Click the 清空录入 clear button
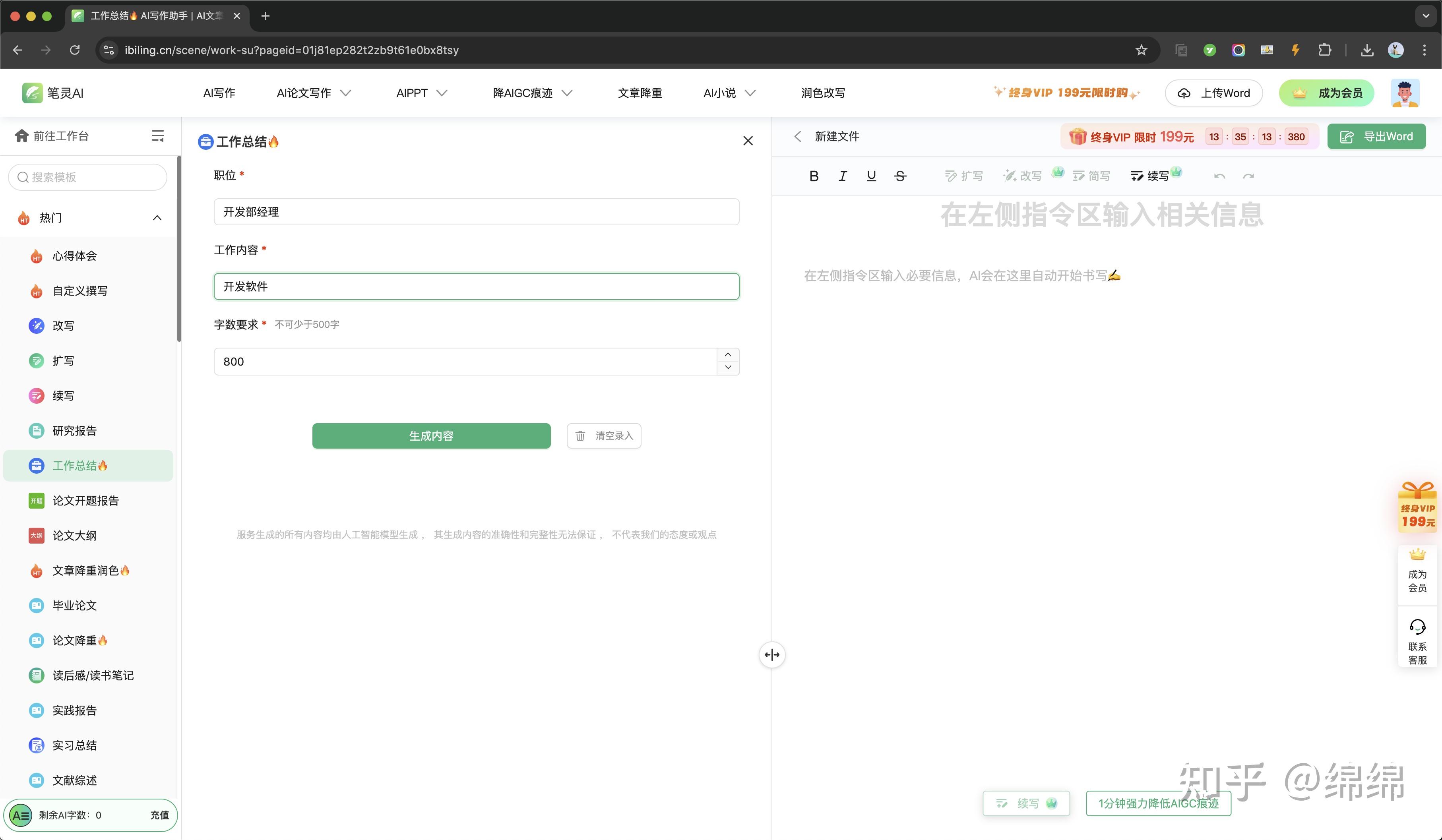Screen dimensions: 1442x840 tap(604, 436)
